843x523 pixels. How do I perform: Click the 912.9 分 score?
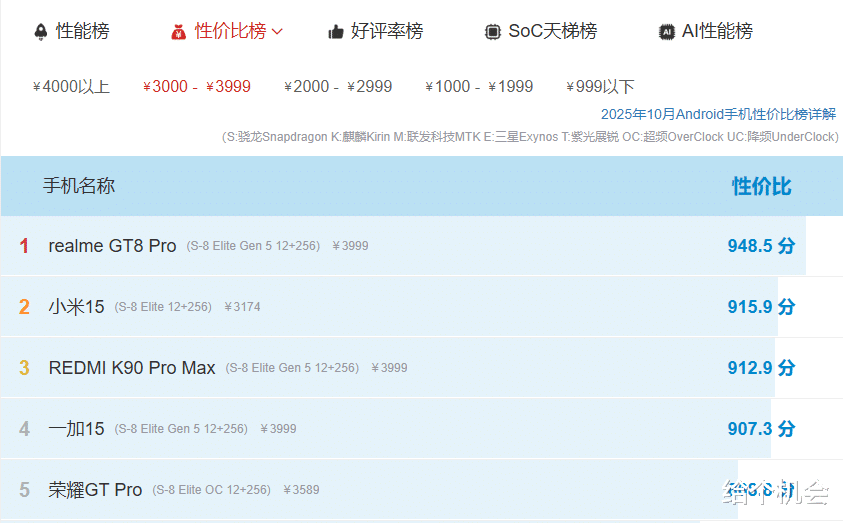pyautogui.click(x=761, y=368)
